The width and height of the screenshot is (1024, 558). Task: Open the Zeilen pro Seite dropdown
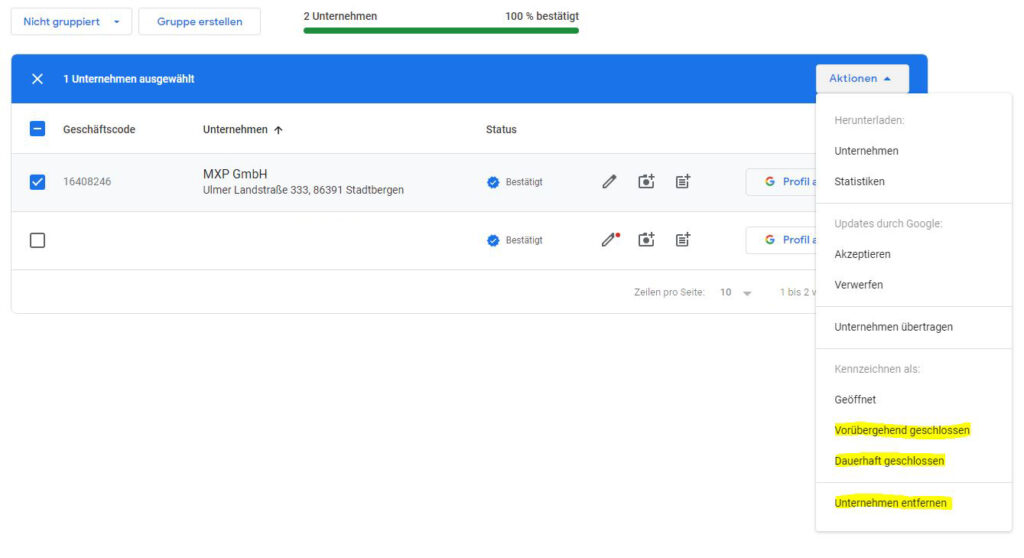pos(735,293)
